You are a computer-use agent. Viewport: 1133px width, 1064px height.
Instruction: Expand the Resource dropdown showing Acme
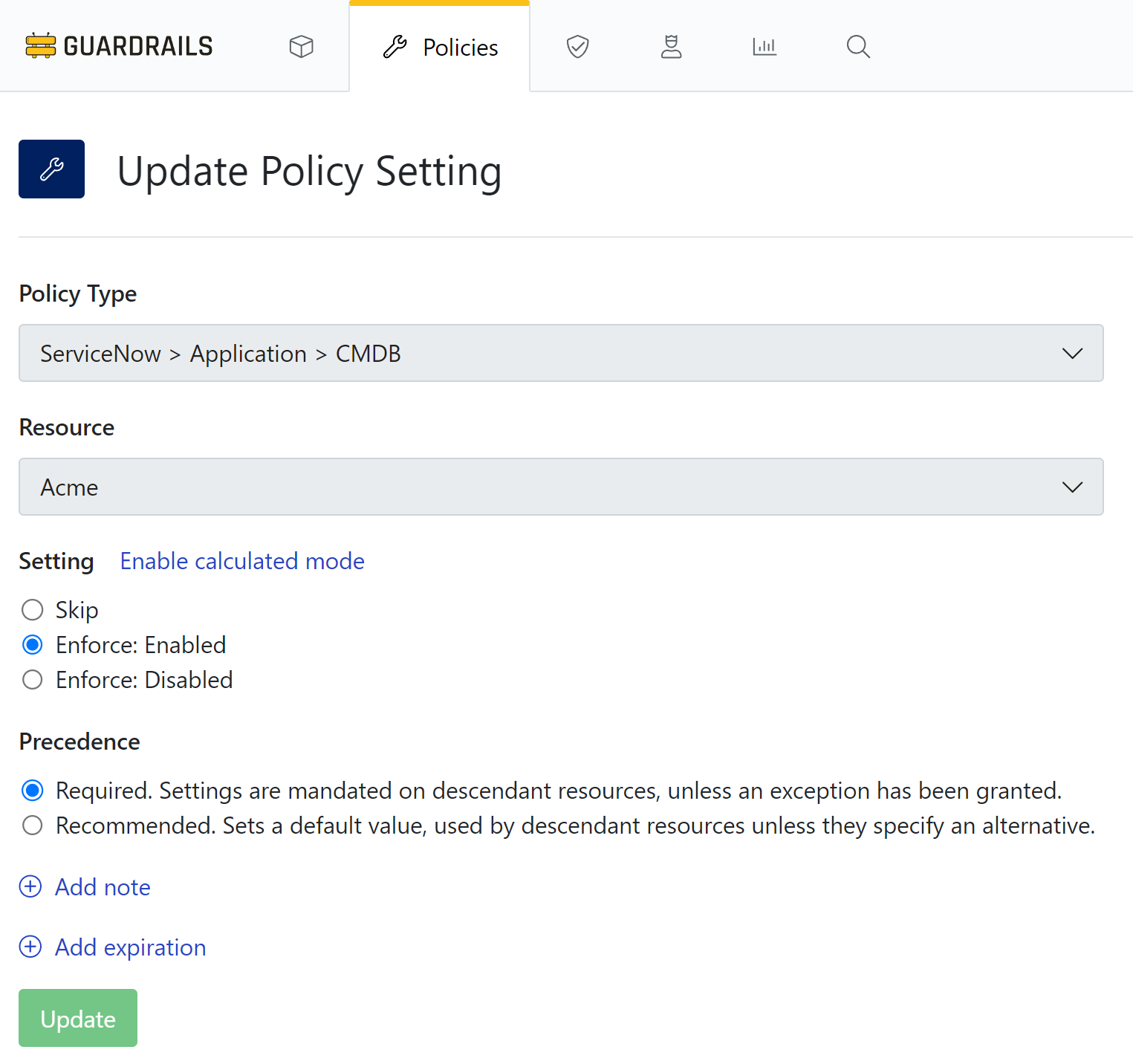[561, 487]
